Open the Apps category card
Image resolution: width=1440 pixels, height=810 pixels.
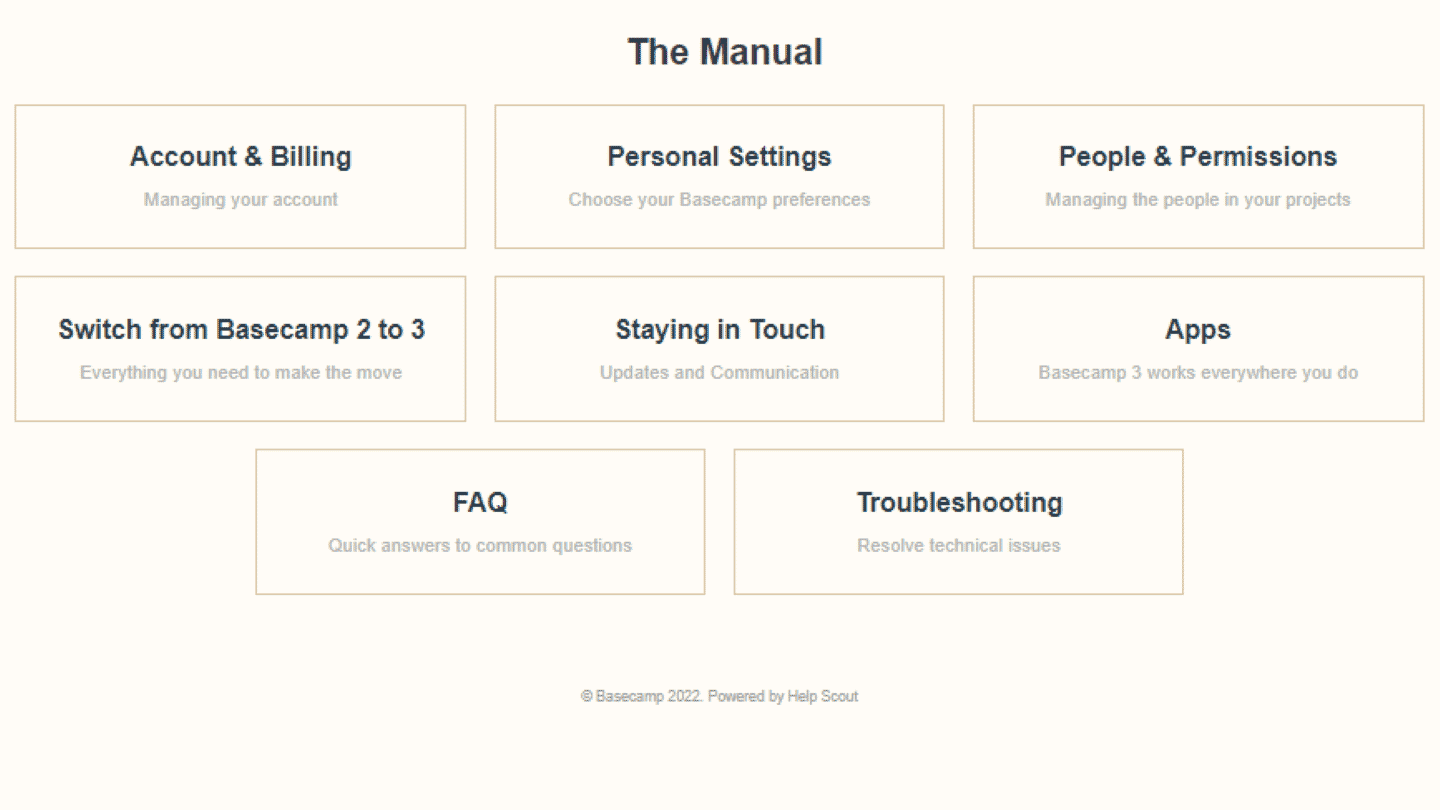(x=1198, y=349)
